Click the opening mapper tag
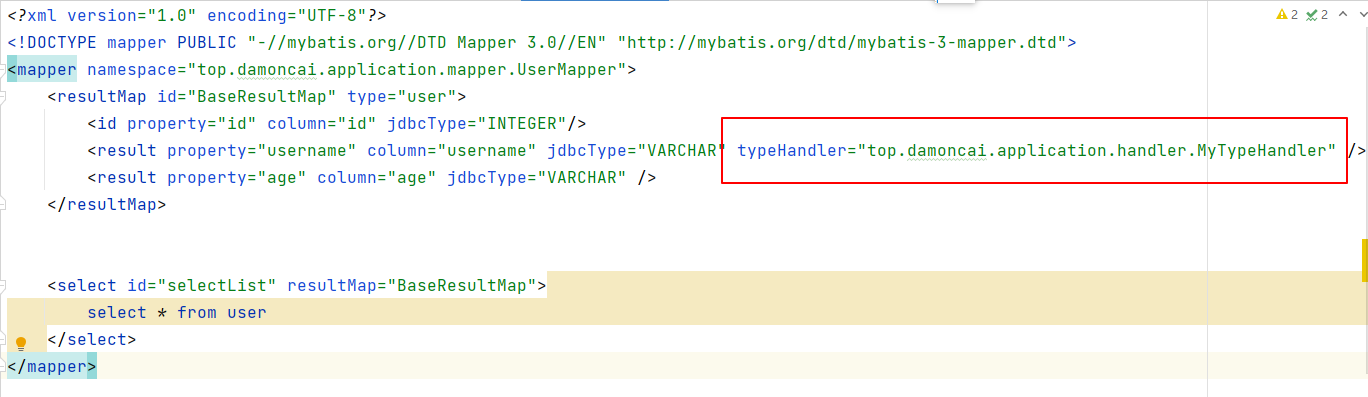This screenshot has width=1368, height=397. tap(45, 70)
